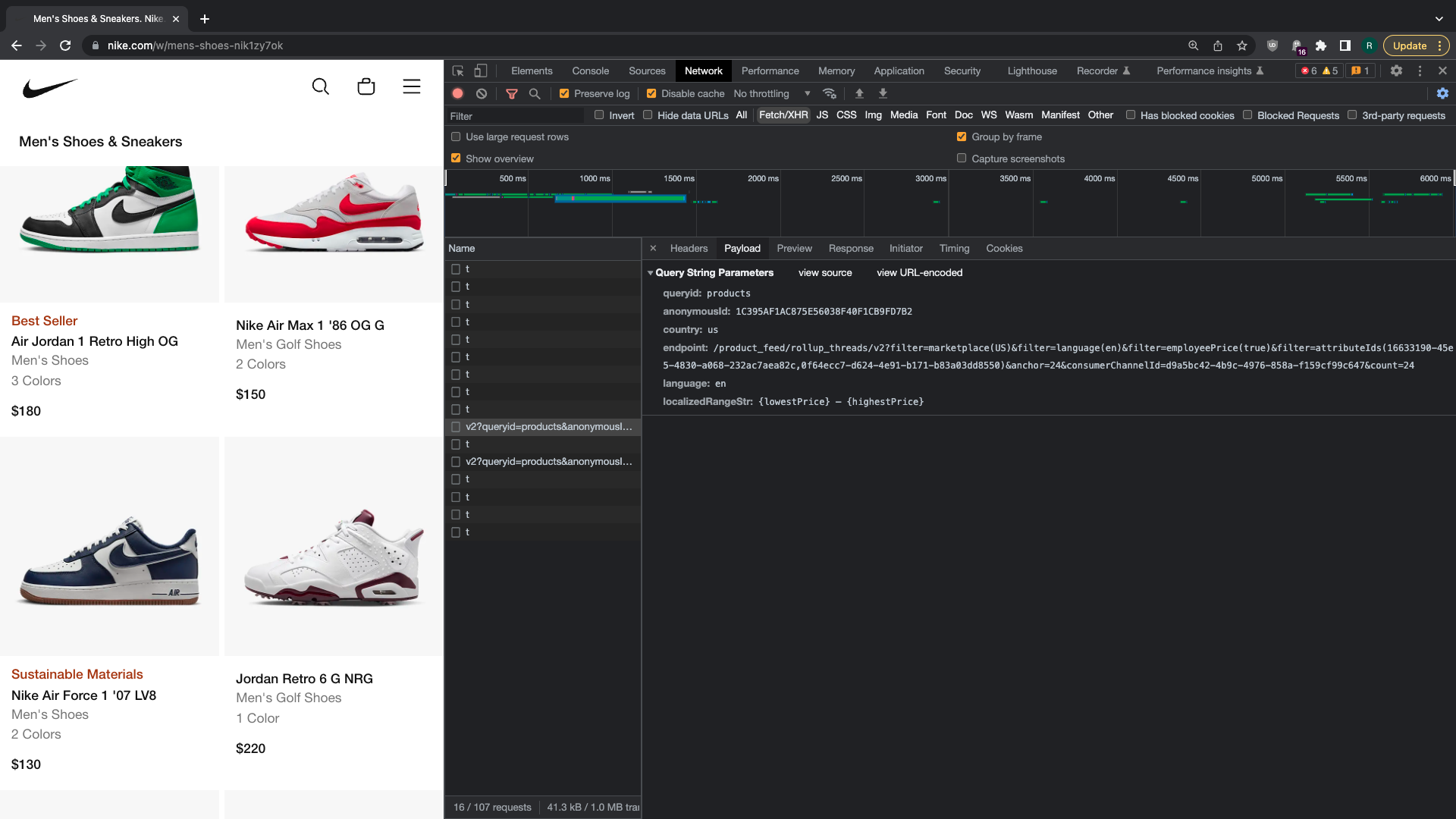Click the import HAR upload icon
Viewport: 1456px width, 819px height.
click(x=859, y=93)
